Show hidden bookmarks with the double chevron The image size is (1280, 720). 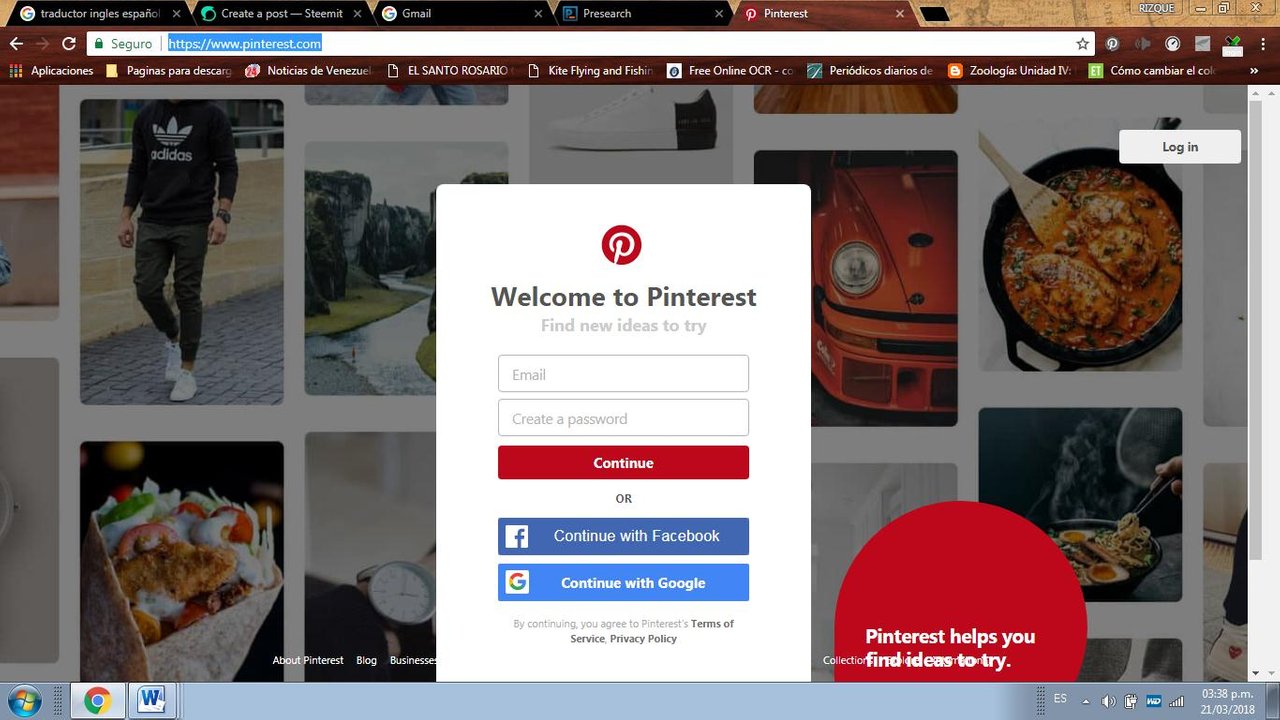tap(1254, 71)
